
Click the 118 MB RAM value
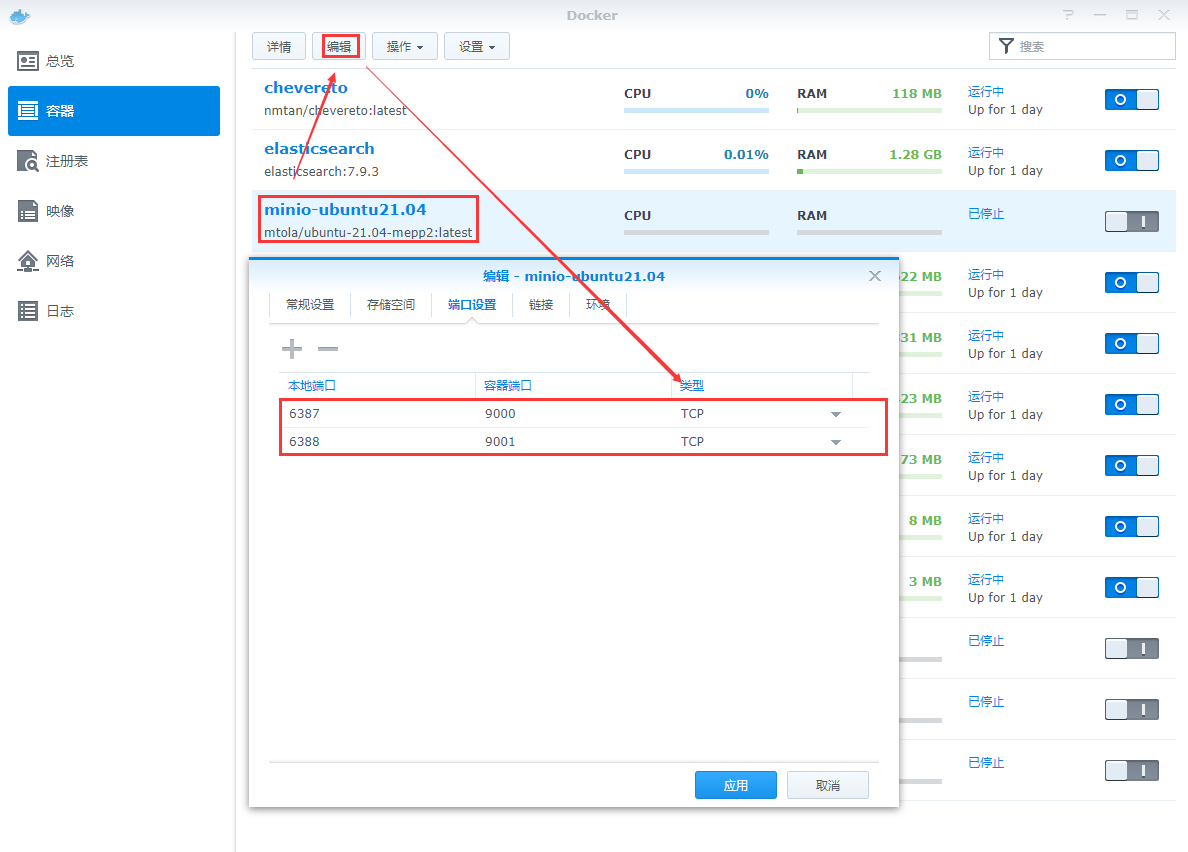point(917,94)
